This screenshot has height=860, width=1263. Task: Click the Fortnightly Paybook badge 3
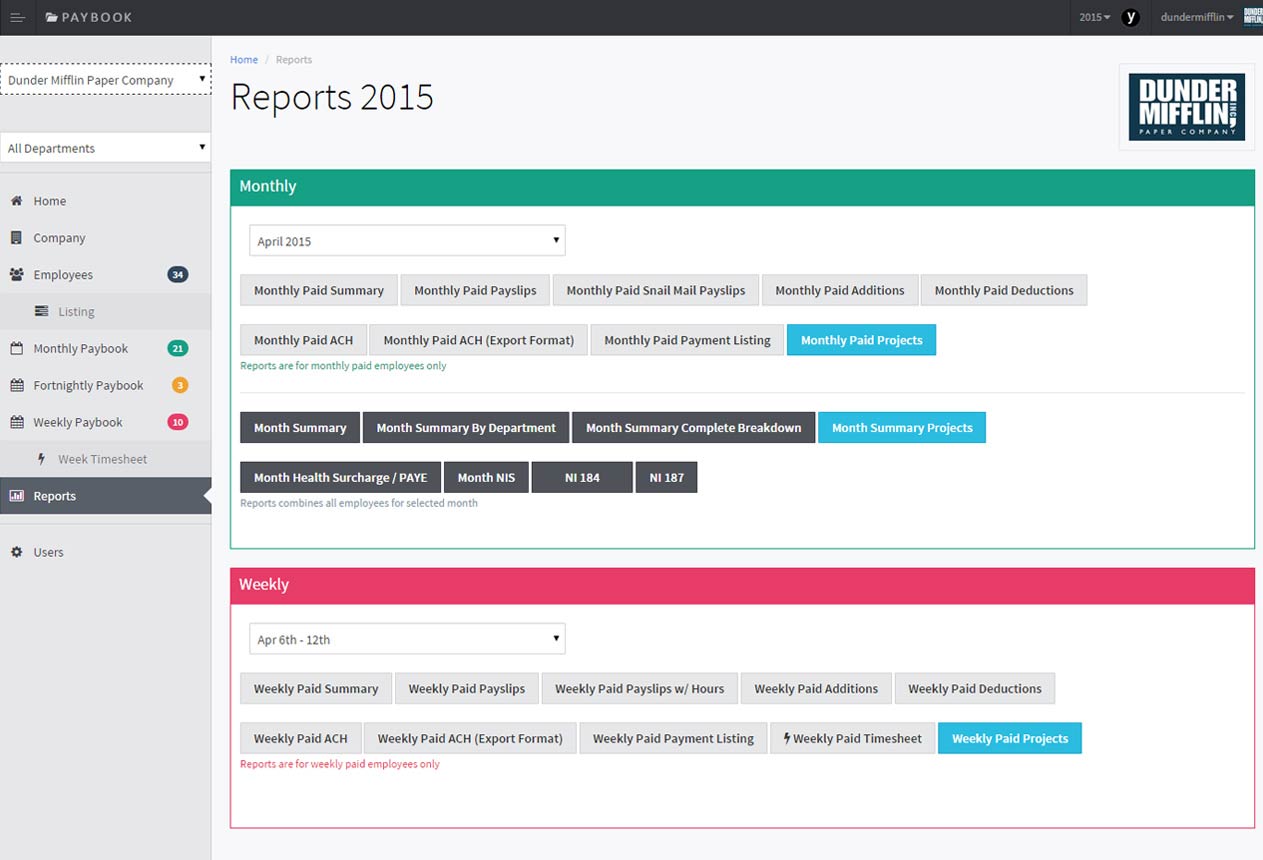[x=180, y=386]
